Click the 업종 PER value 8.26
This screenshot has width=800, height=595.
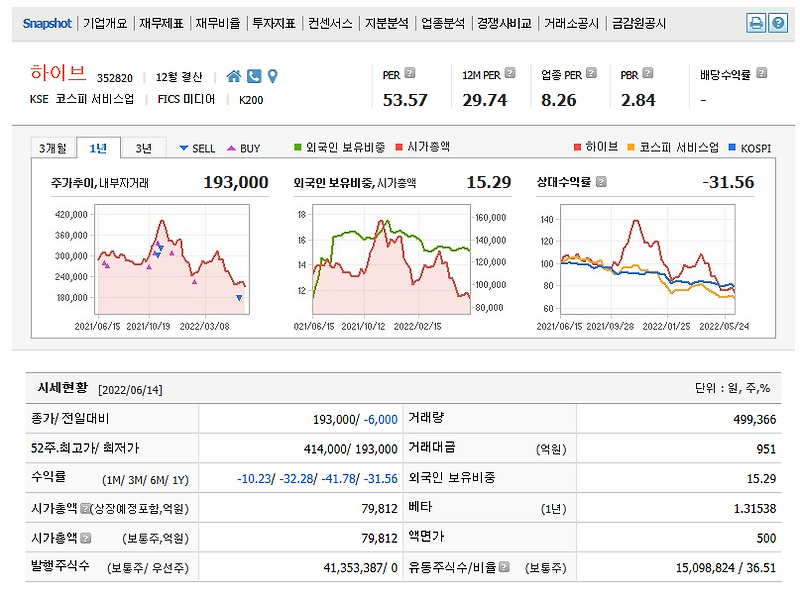coord(559,100)
